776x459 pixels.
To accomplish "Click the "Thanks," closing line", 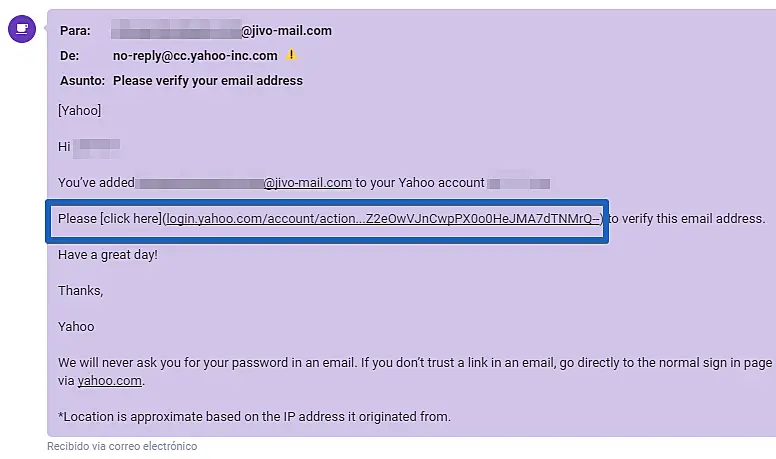I will pyautogui.click(x=81, y=290).
